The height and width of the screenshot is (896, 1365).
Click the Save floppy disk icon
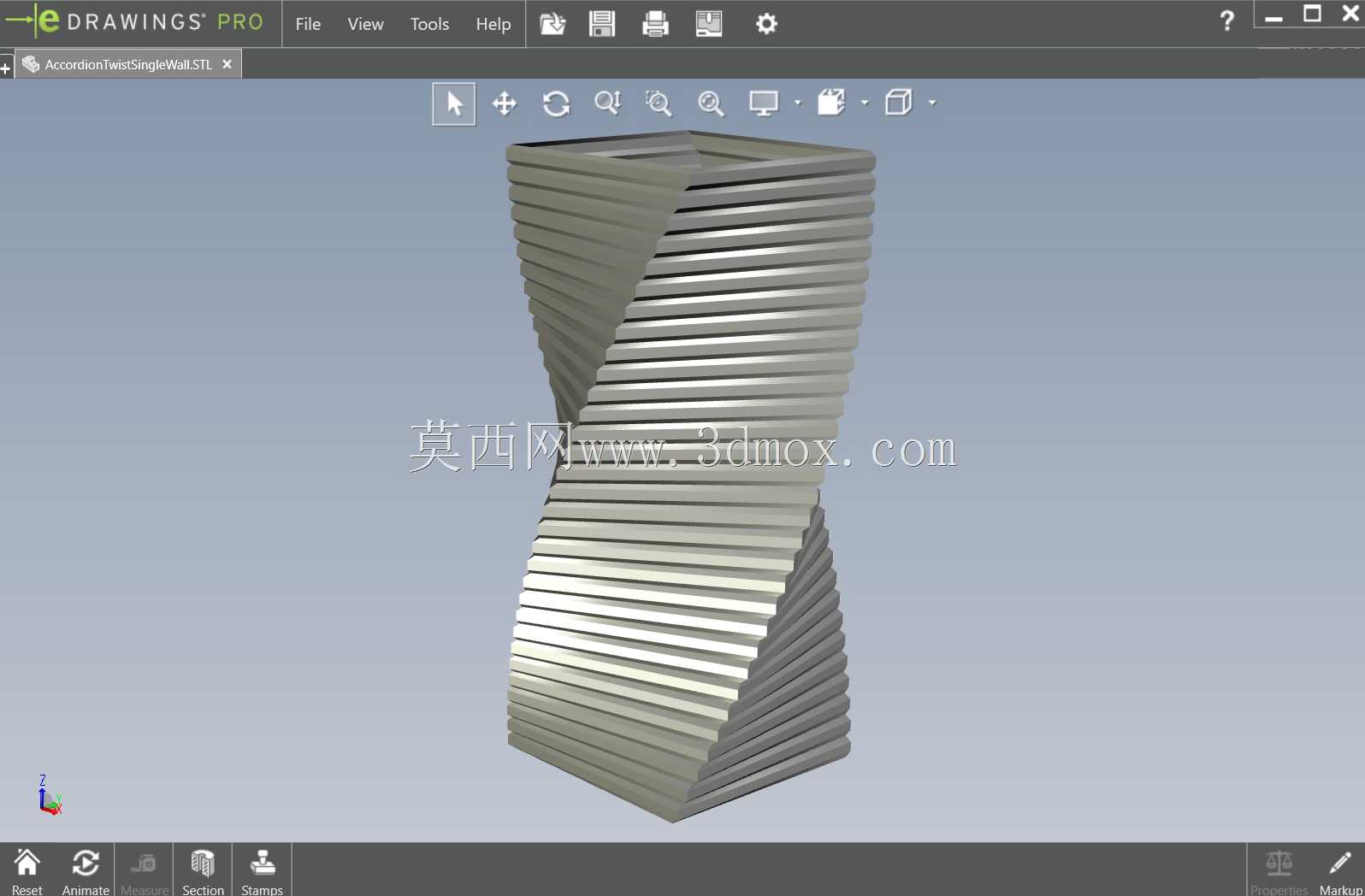[602, 24]
